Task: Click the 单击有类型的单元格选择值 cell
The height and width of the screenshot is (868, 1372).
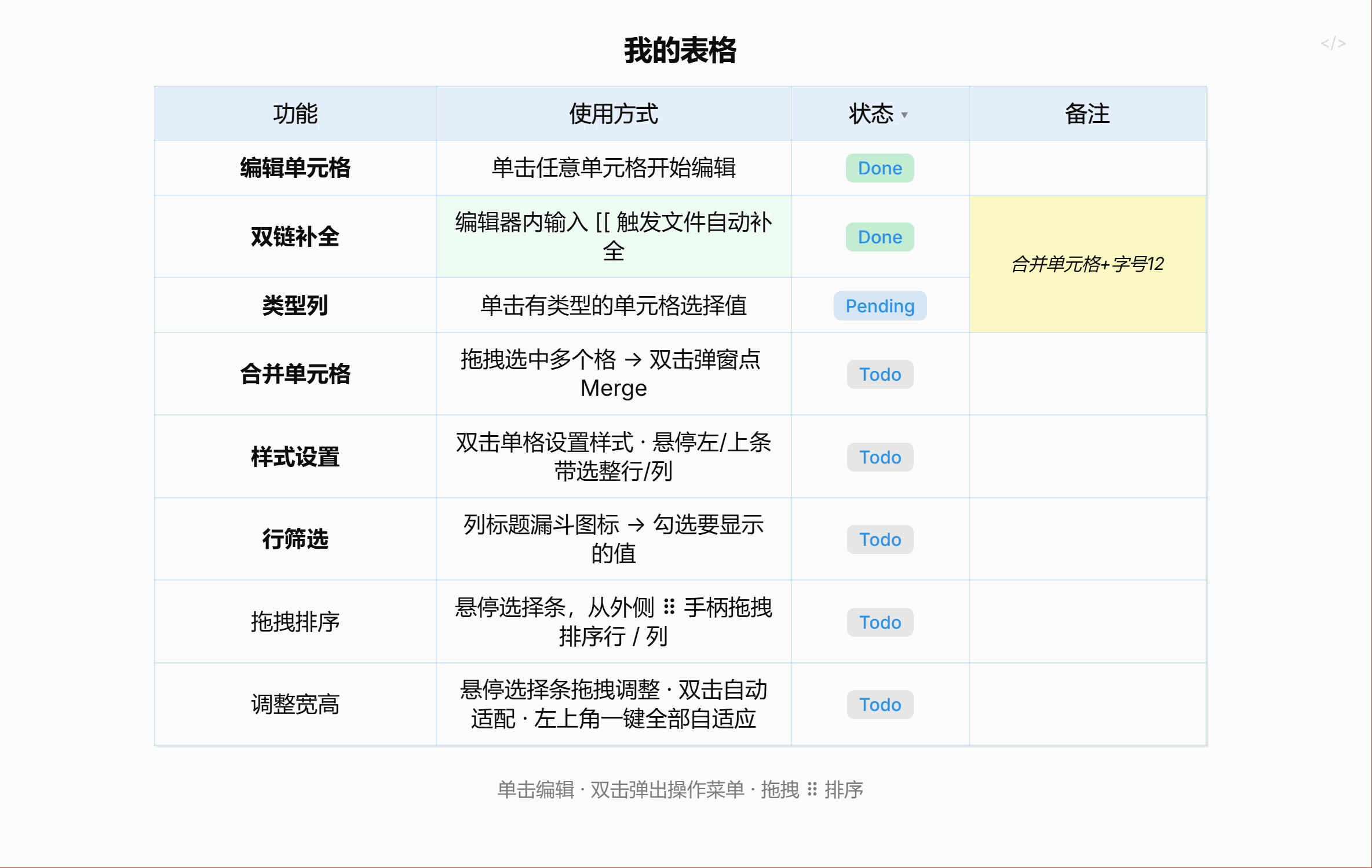Action: tap(614, 305)
